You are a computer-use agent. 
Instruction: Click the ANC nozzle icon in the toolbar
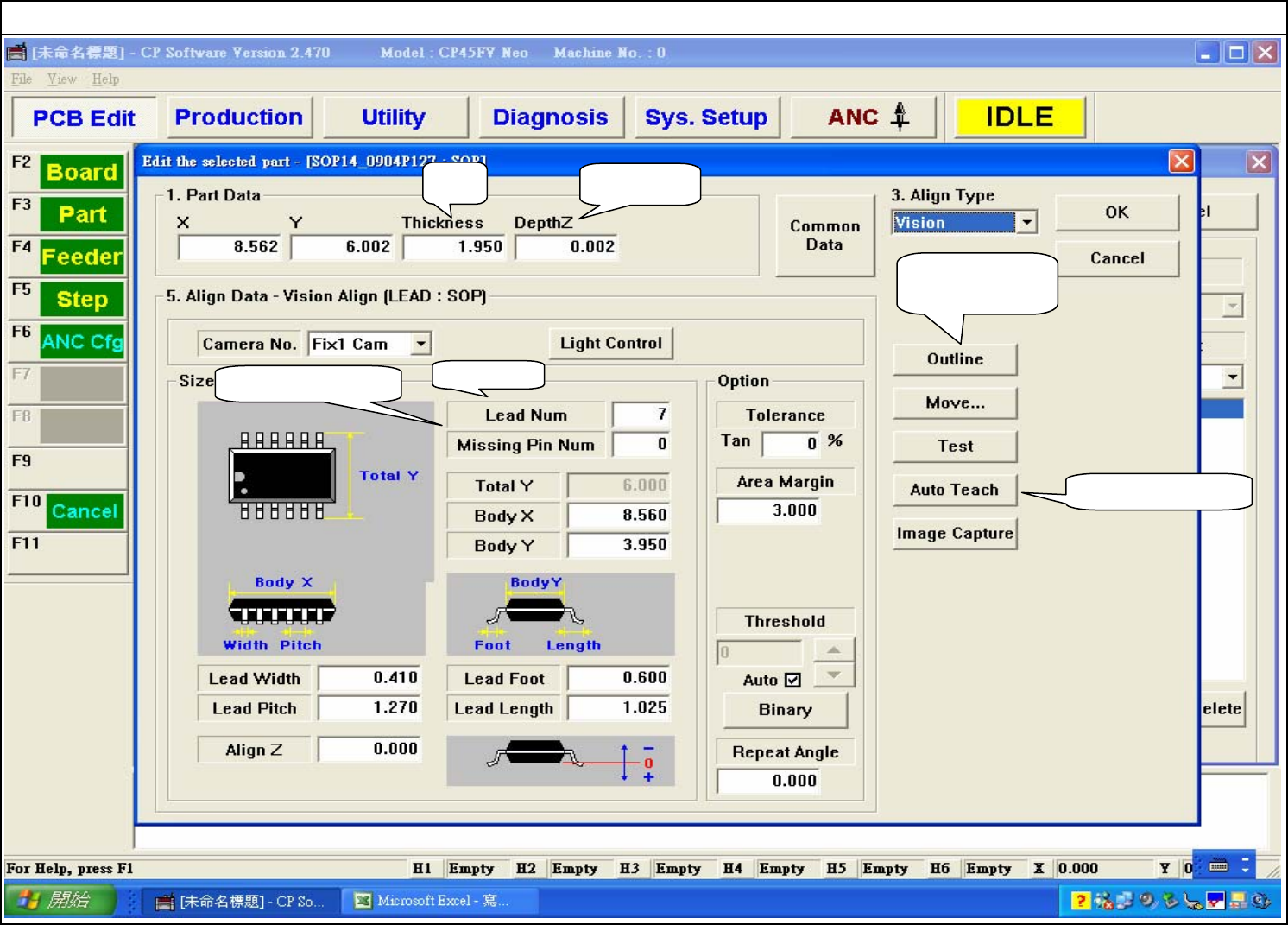pos(900,116)
